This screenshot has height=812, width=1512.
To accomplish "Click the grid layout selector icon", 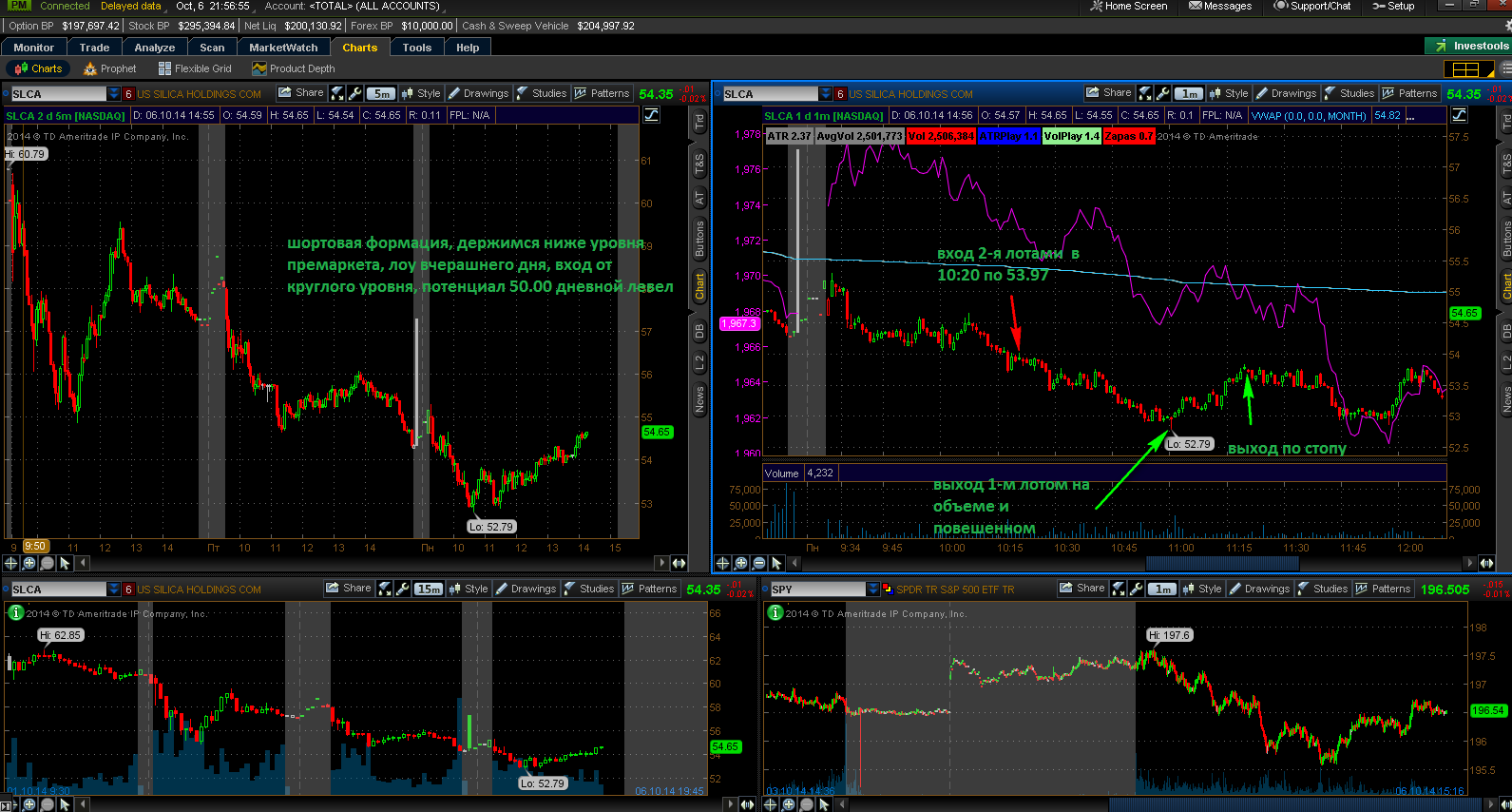I will coord(1466,69).
